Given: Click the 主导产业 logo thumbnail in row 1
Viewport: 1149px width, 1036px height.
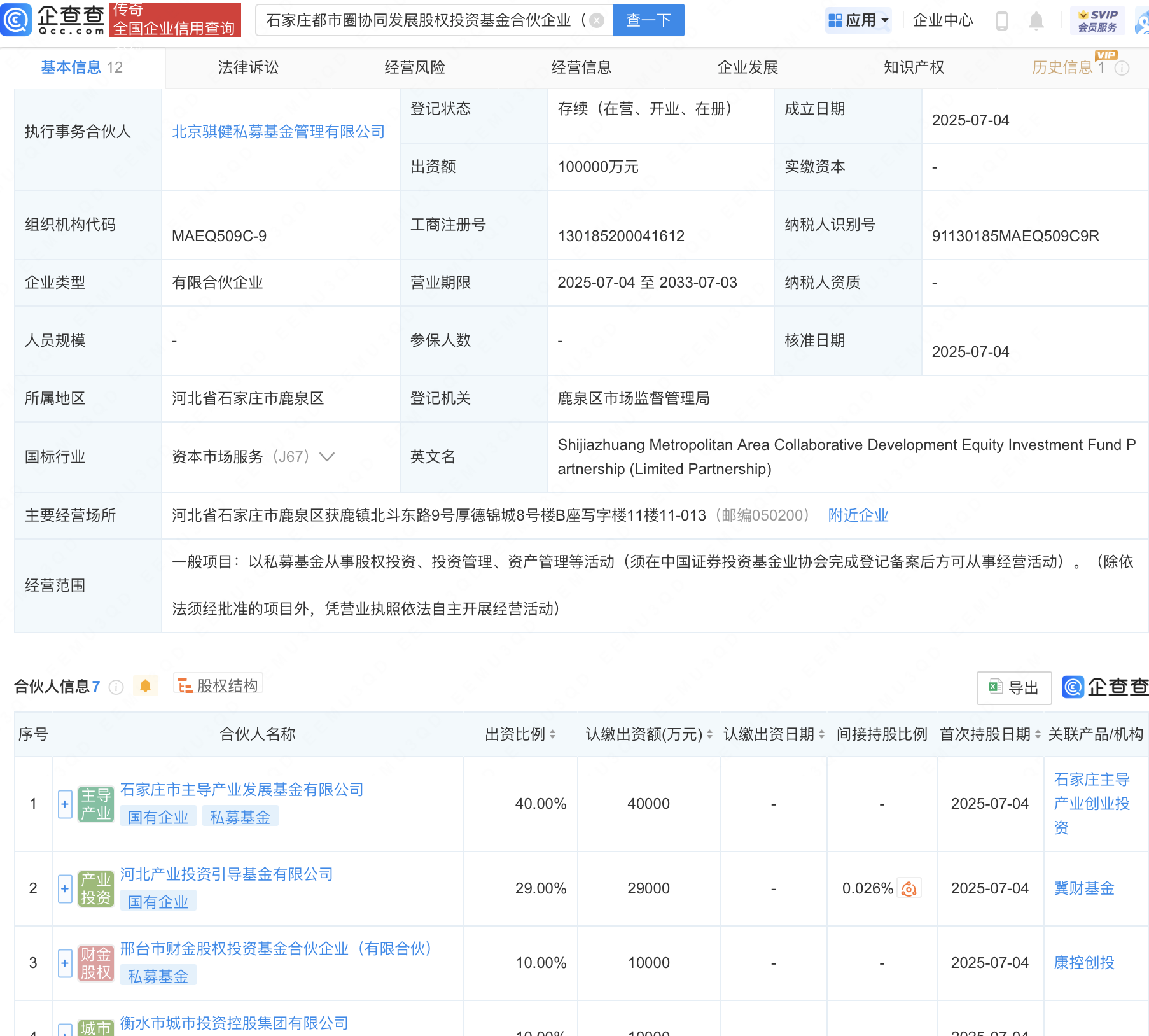Looking at the screenshot, I should 95,804.
